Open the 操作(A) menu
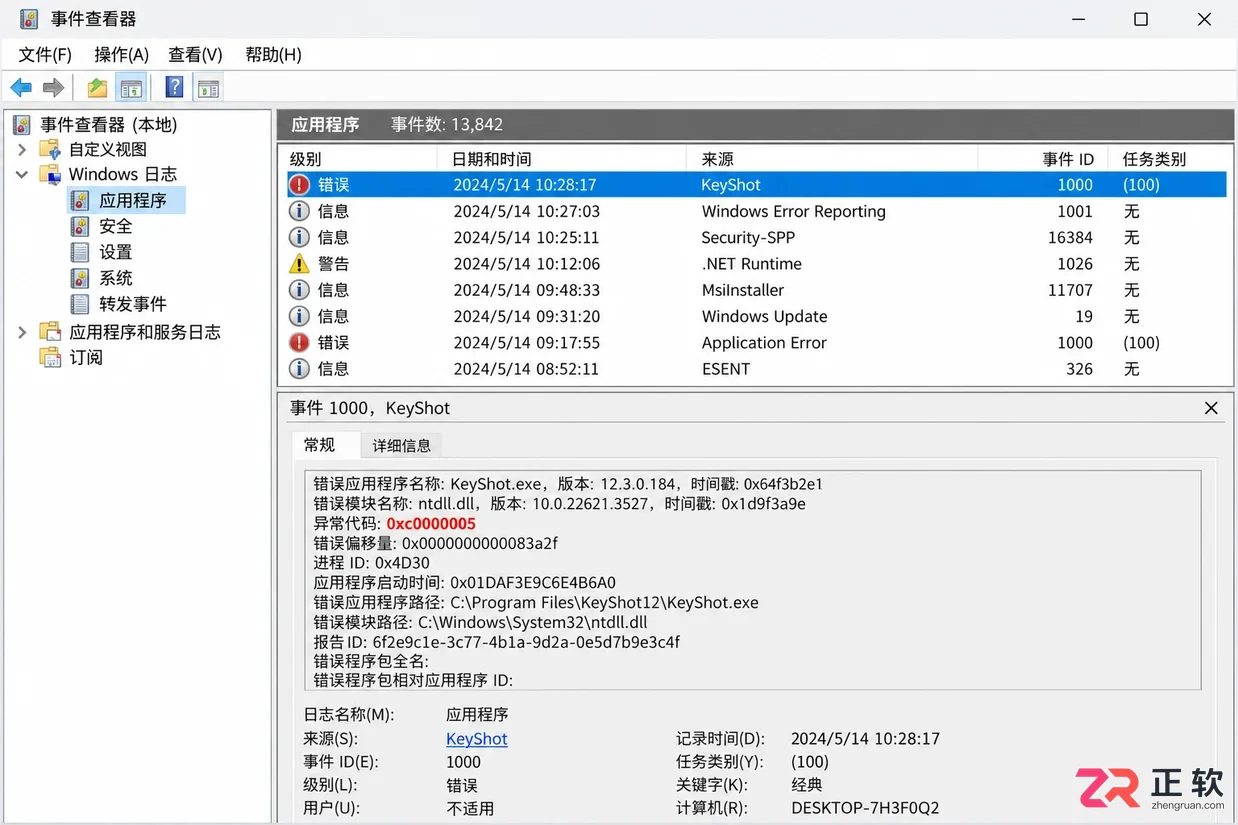The width and height of the screenshot is (1238, 825). pyautogui.click(x=121, y=55)
